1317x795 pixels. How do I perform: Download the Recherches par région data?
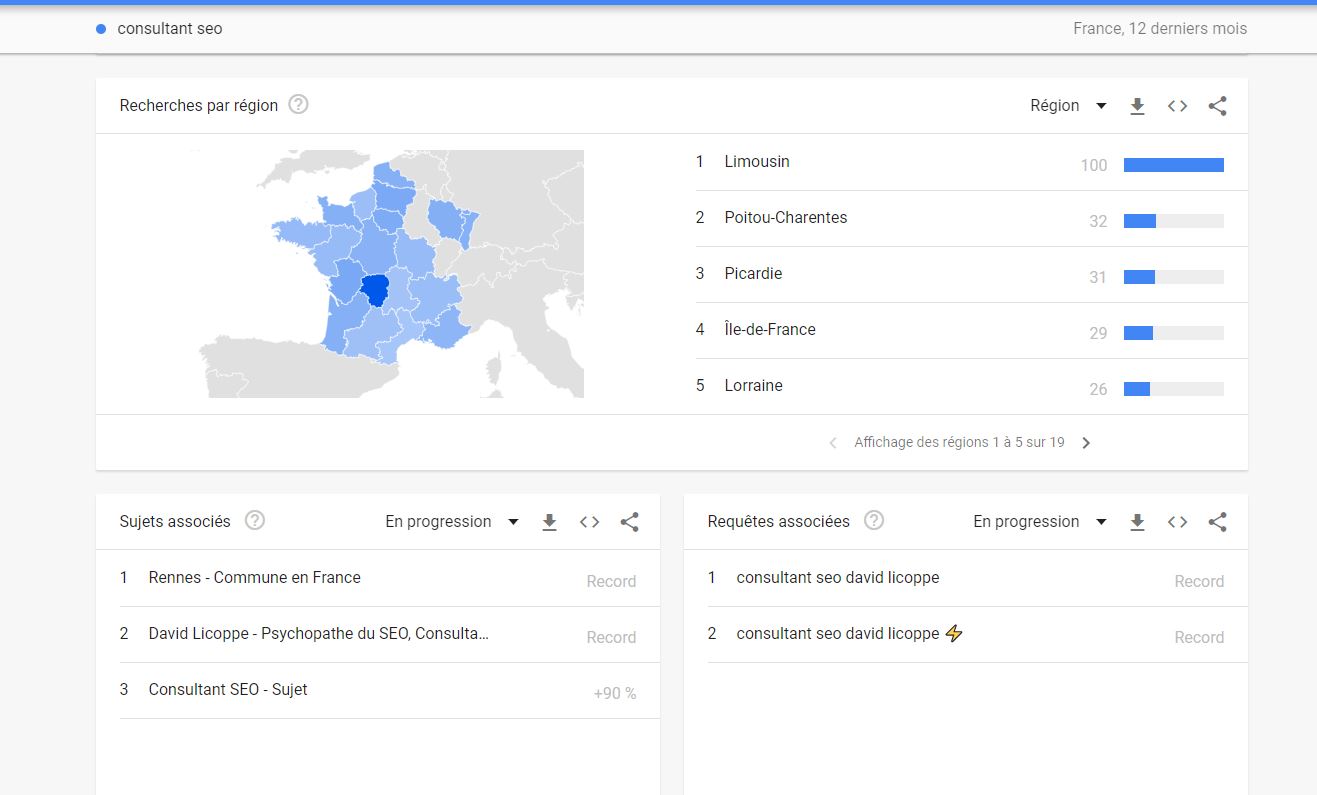1137,106
